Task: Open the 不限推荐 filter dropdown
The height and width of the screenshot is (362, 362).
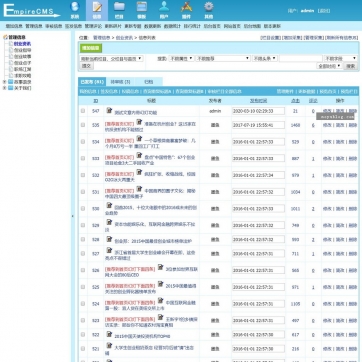Action: pos(223,58)
